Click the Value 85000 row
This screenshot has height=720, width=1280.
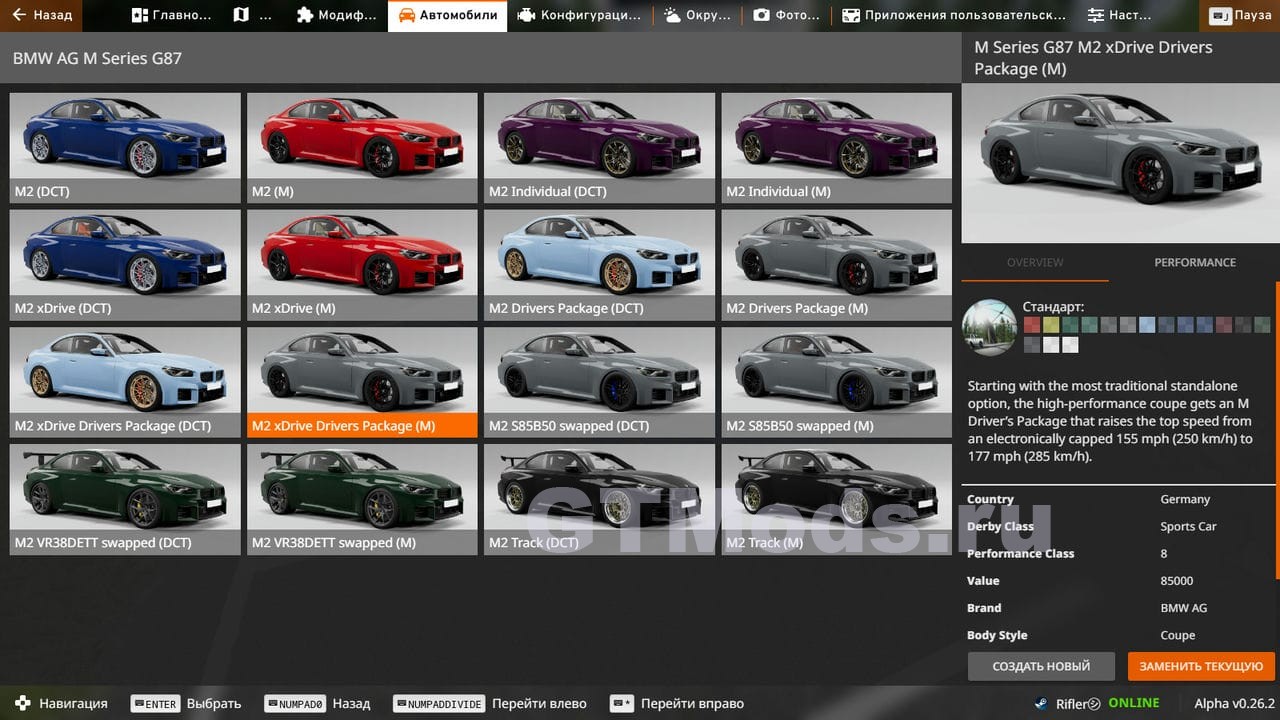(1120, 580)
